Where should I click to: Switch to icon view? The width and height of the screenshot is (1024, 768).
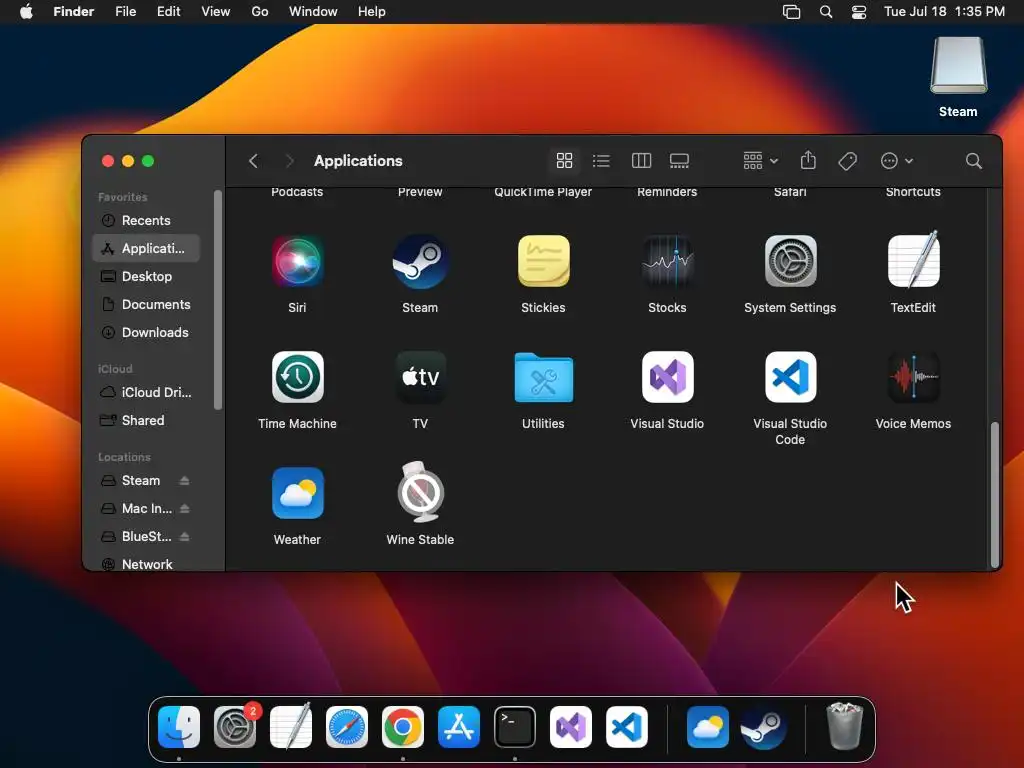pyautogui.click(x=564, y=161)
